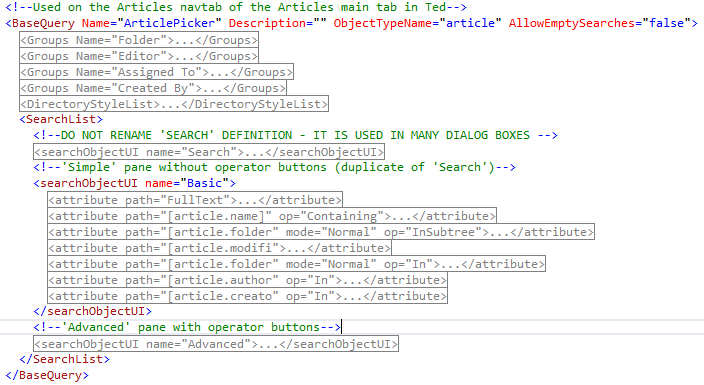Expand the article.creato attribute block
The width and height of the screenshot is (704, 385).
[247, 296]
